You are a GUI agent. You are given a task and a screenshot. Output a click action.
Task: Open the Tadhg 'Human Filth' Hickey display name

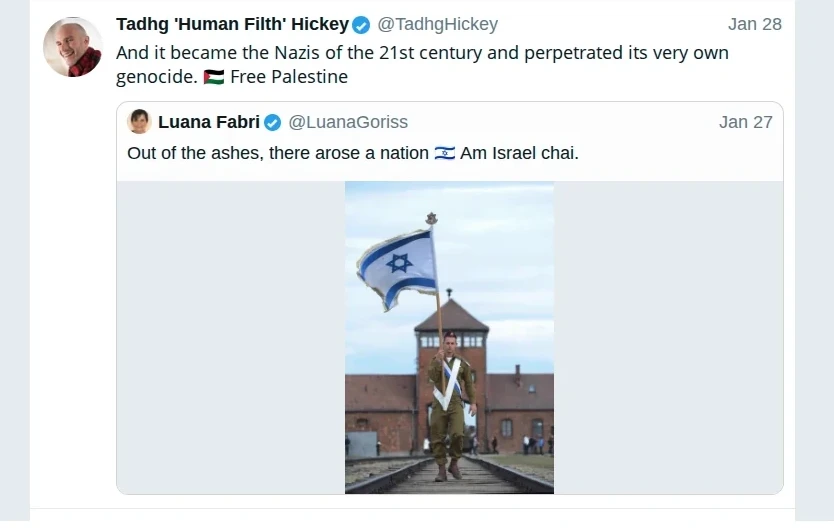232,24
